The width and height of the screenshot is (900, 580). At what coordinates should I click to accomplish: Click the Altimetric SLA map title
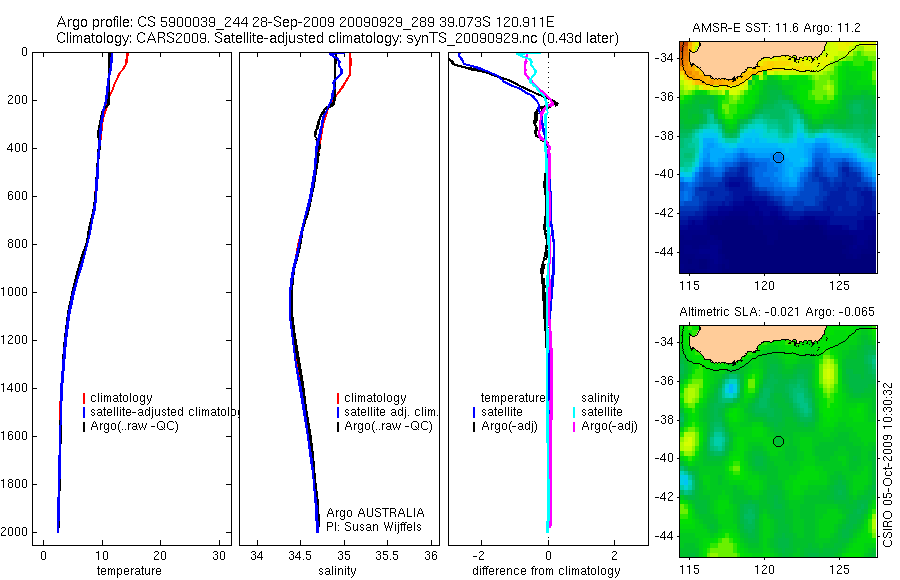click(777, 312)
